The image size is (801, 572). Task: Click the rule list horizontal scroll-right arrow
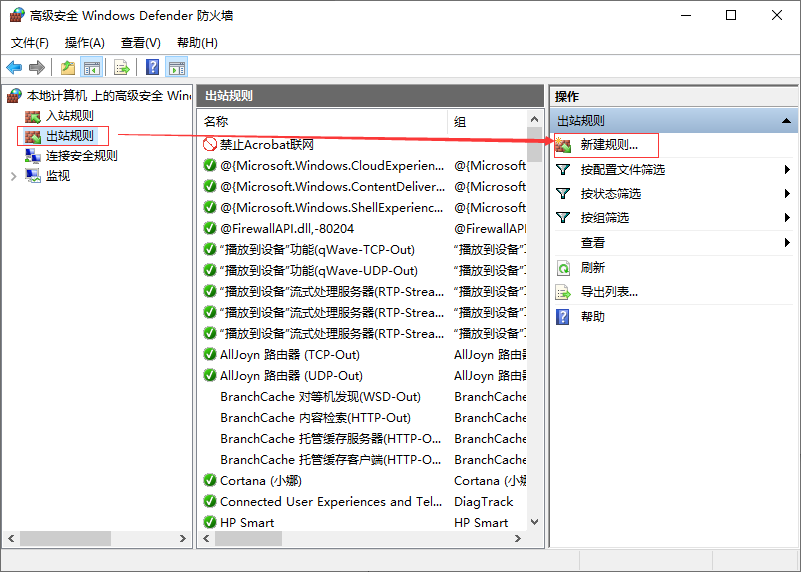click(x=518, y=538)
